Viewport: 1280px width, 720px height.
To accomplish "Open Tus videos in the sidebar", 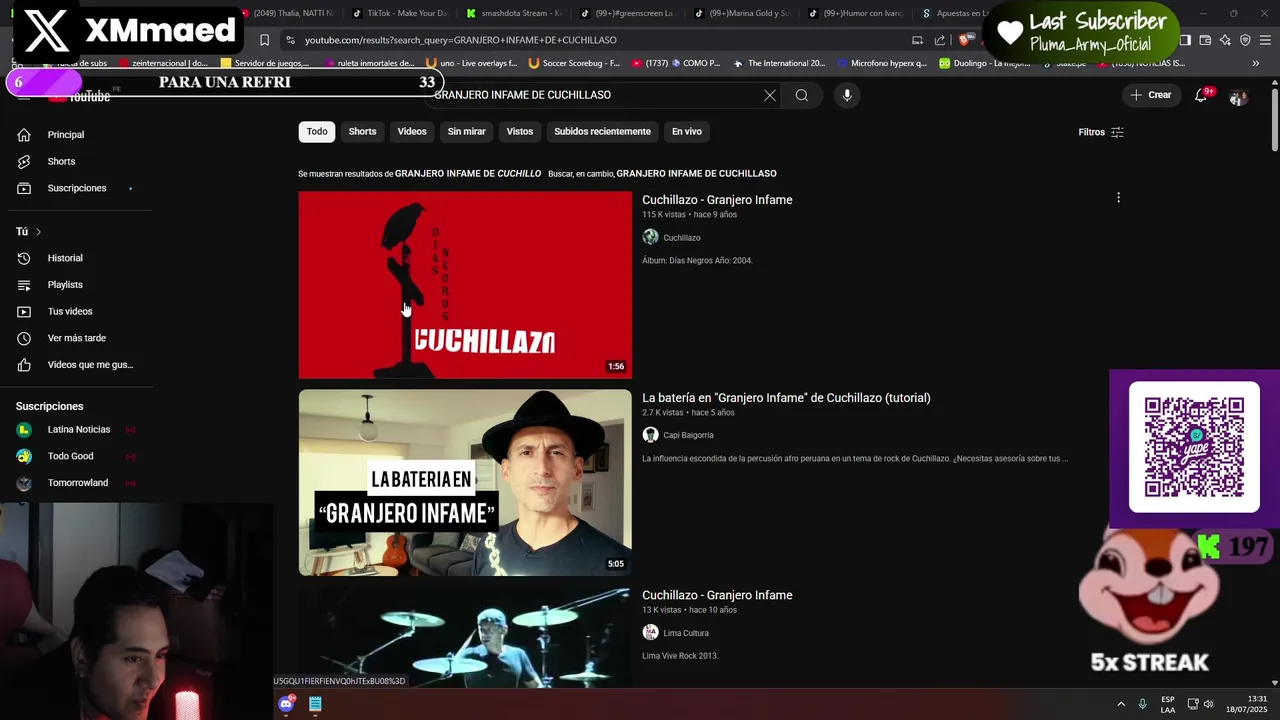I will tap(69, 311).
